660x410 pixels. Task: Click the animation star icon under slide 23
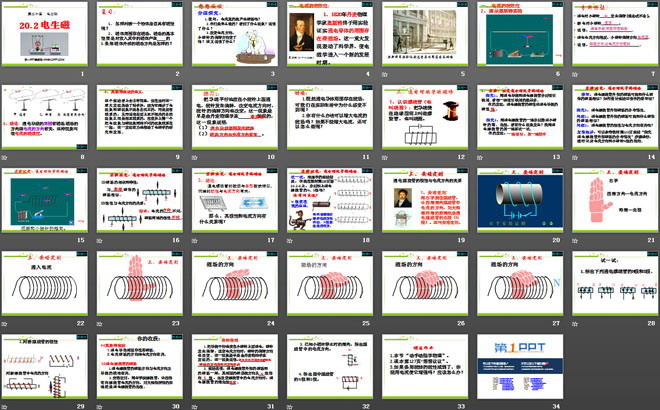(99, 324)
